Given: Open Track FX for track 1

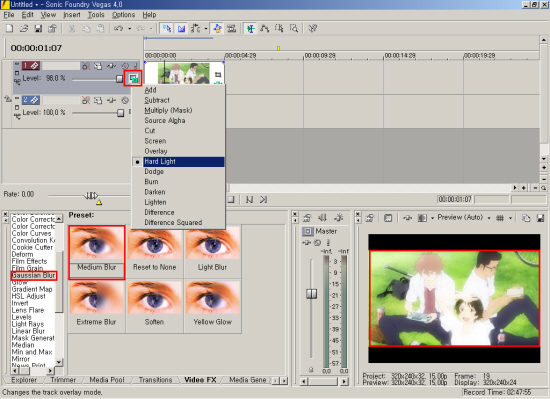Looking at the screenshot, I should coord(112,66).
